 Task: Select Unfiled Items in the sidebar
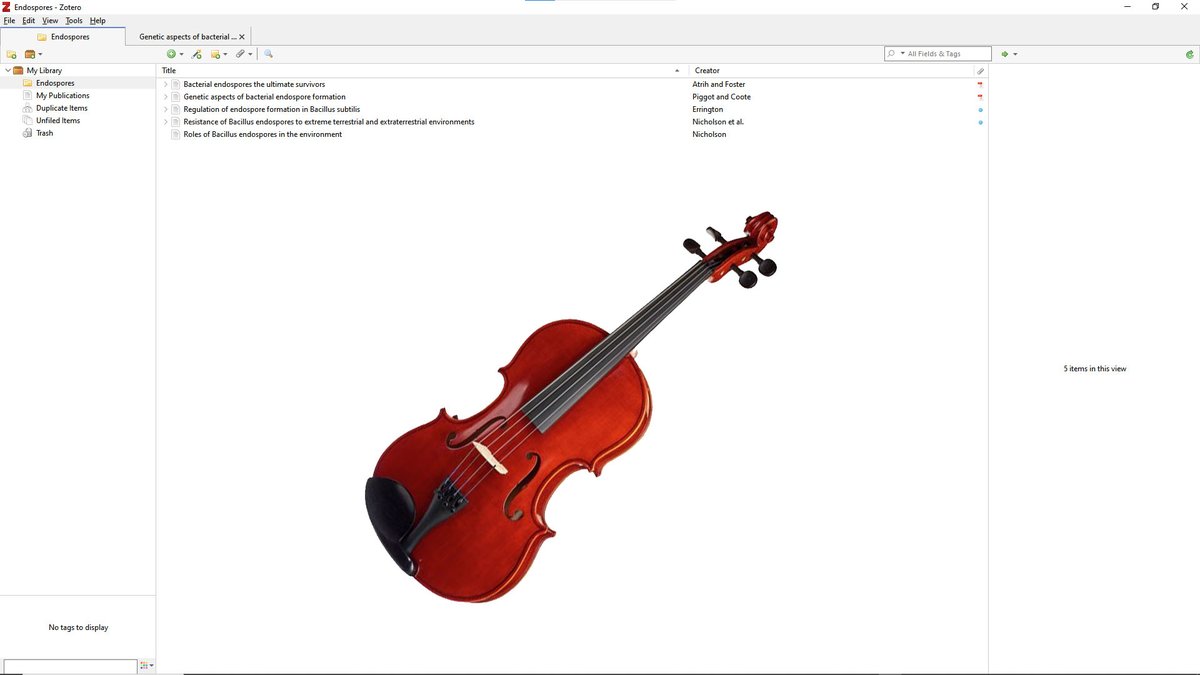click(58, 120)
